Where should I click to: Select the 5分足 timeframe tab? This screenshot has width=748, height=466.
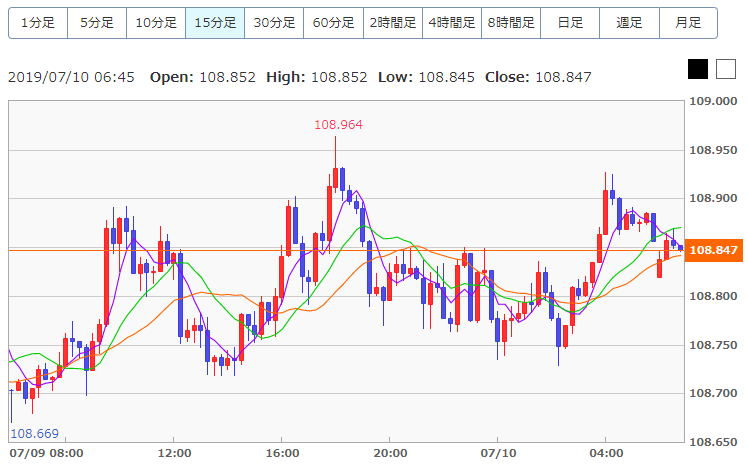[97, 23]
